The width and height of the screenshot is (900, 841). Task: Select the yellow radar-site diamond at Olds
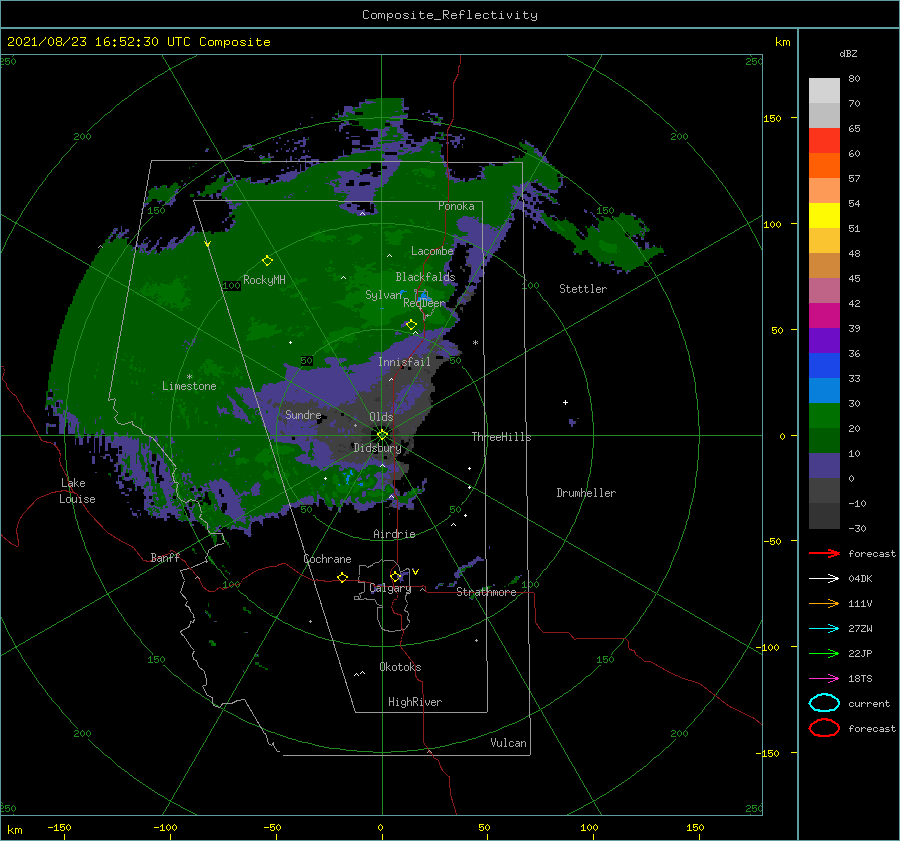click(x=382, y=435)
